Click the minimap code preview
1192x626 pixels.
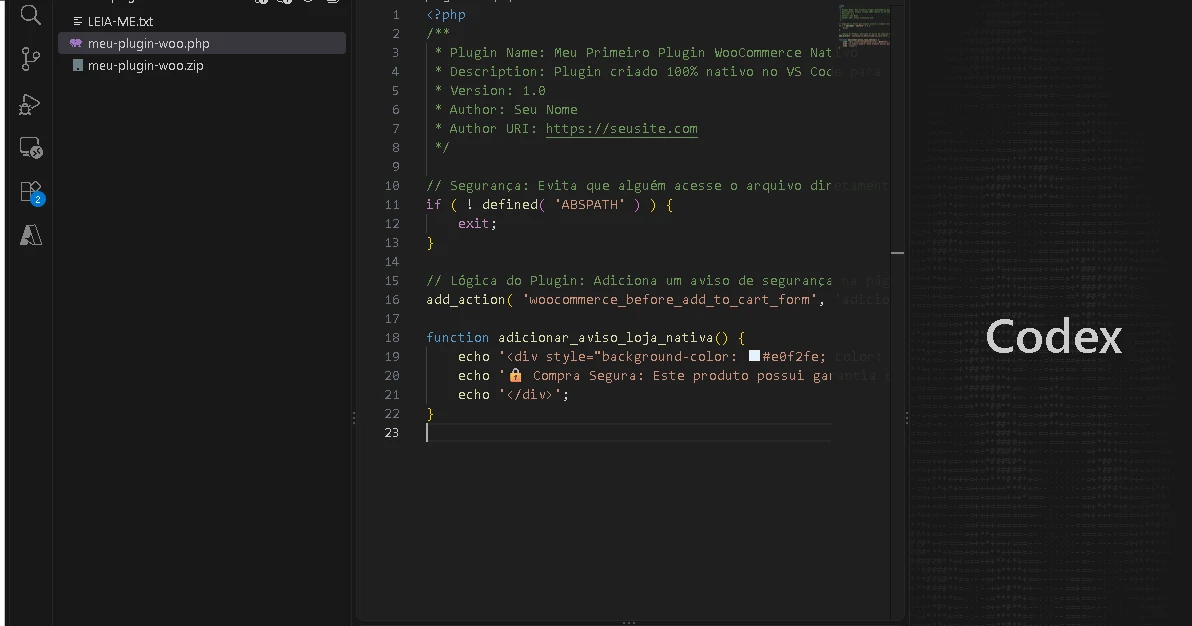864,25
